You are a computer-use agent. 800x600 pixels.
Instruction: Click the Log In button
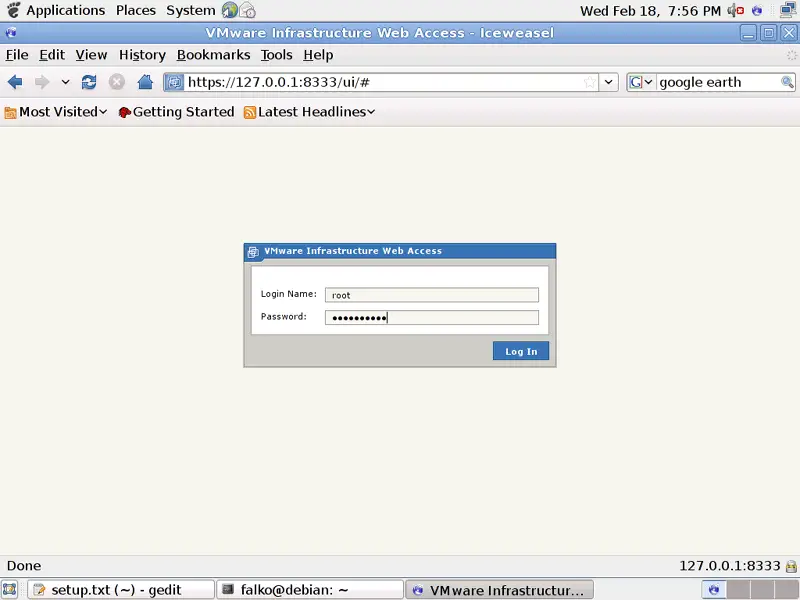(521, 351)
